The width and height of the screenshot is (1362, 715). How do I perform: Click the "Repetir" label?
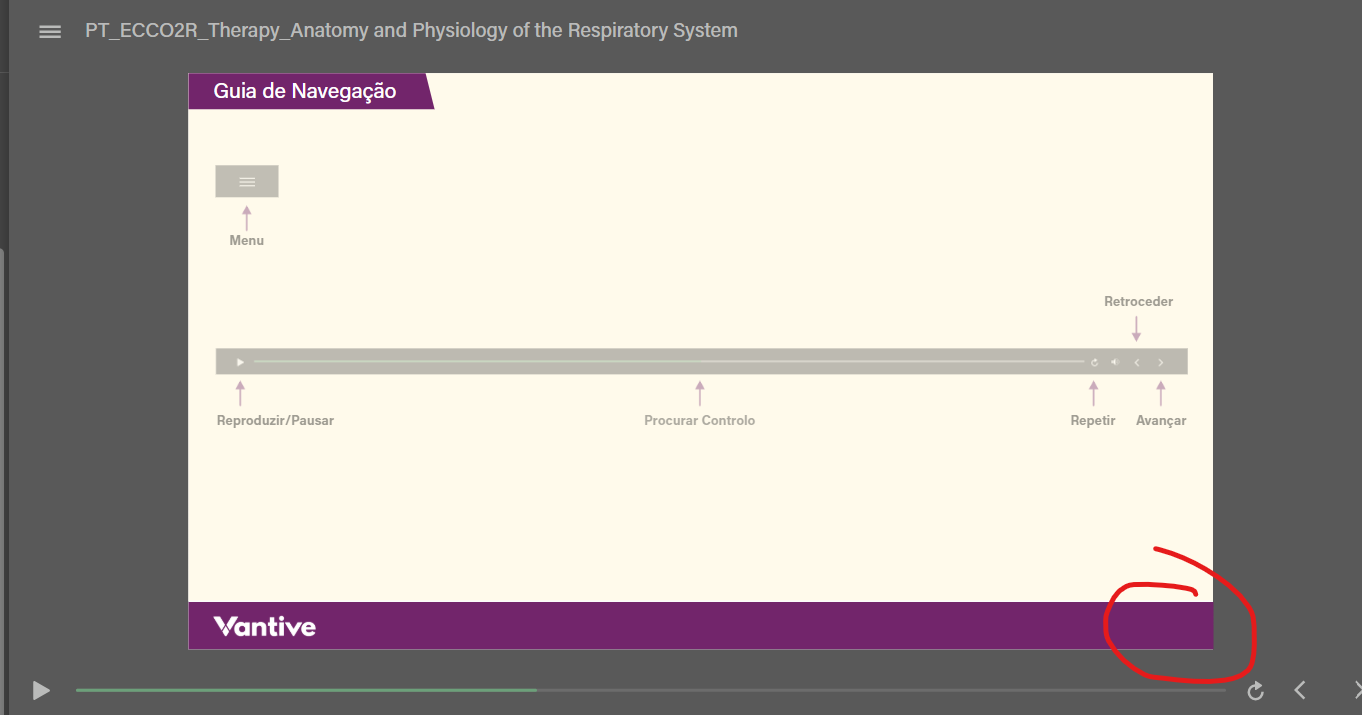1093,421
